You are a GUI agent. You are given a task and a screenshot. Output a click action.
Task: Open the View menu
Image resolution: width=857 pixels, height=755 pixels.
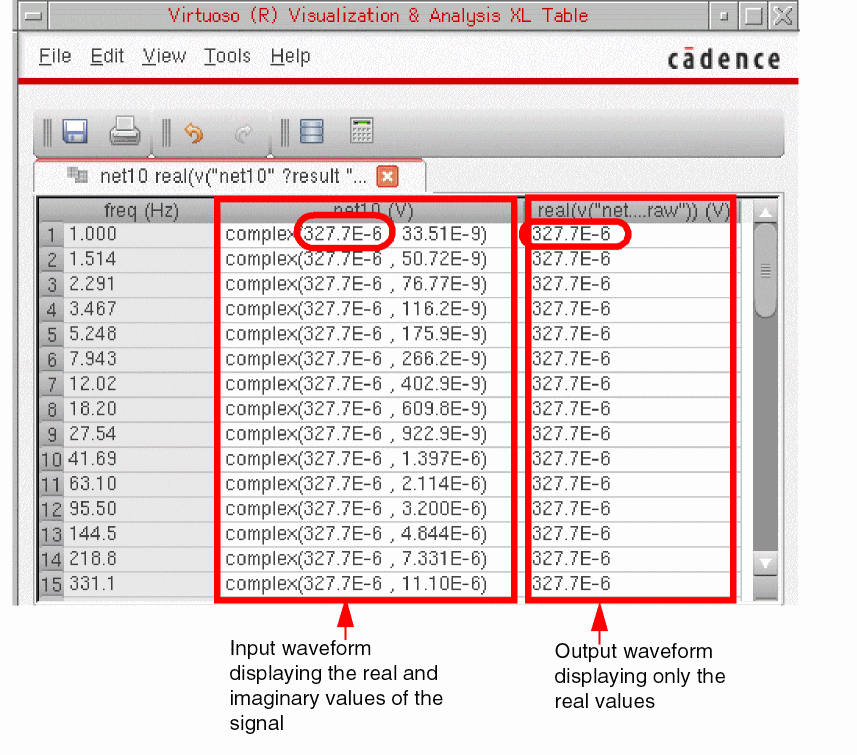coord(164,56)
